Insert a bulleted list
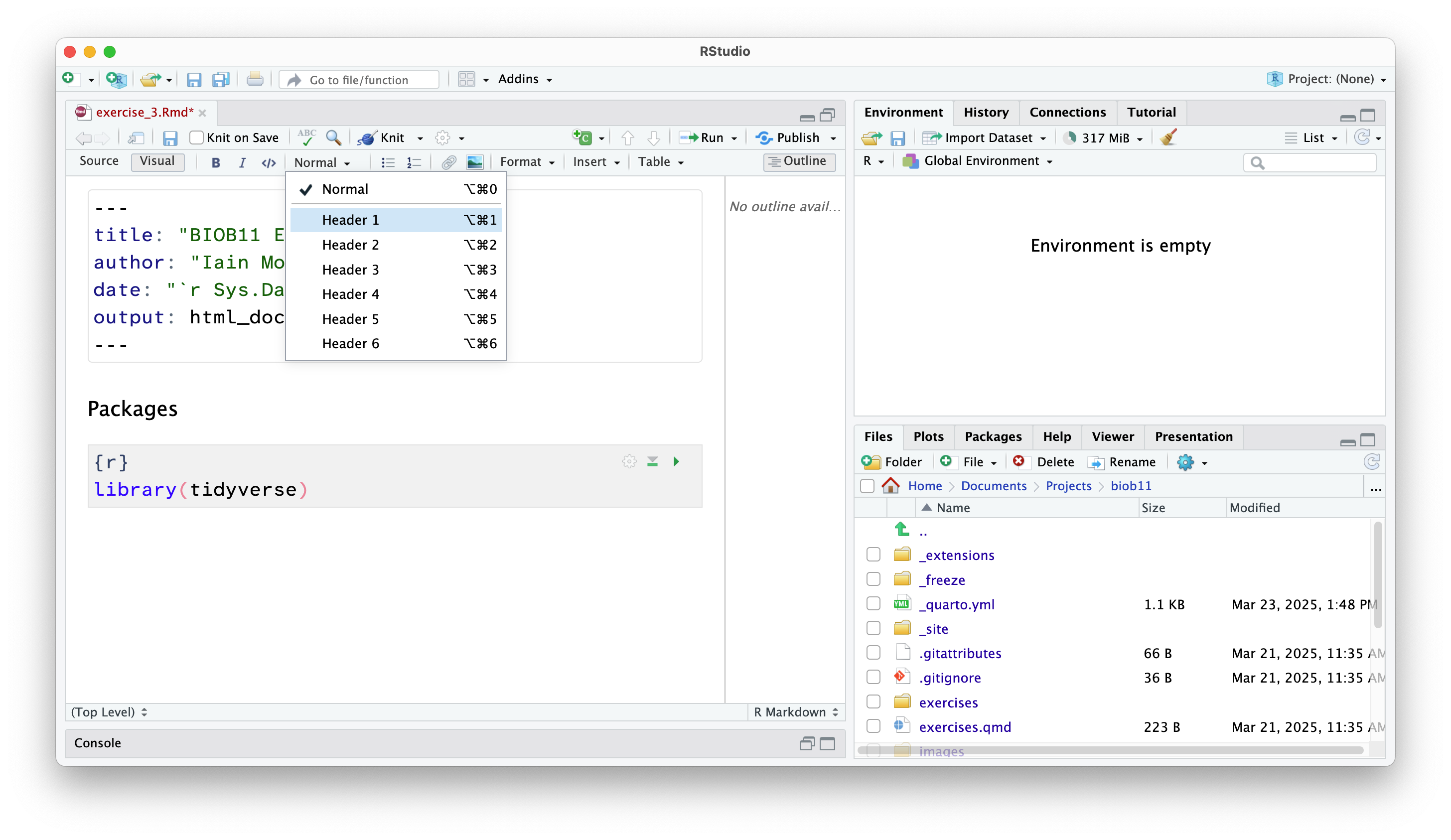 point(388,163)
